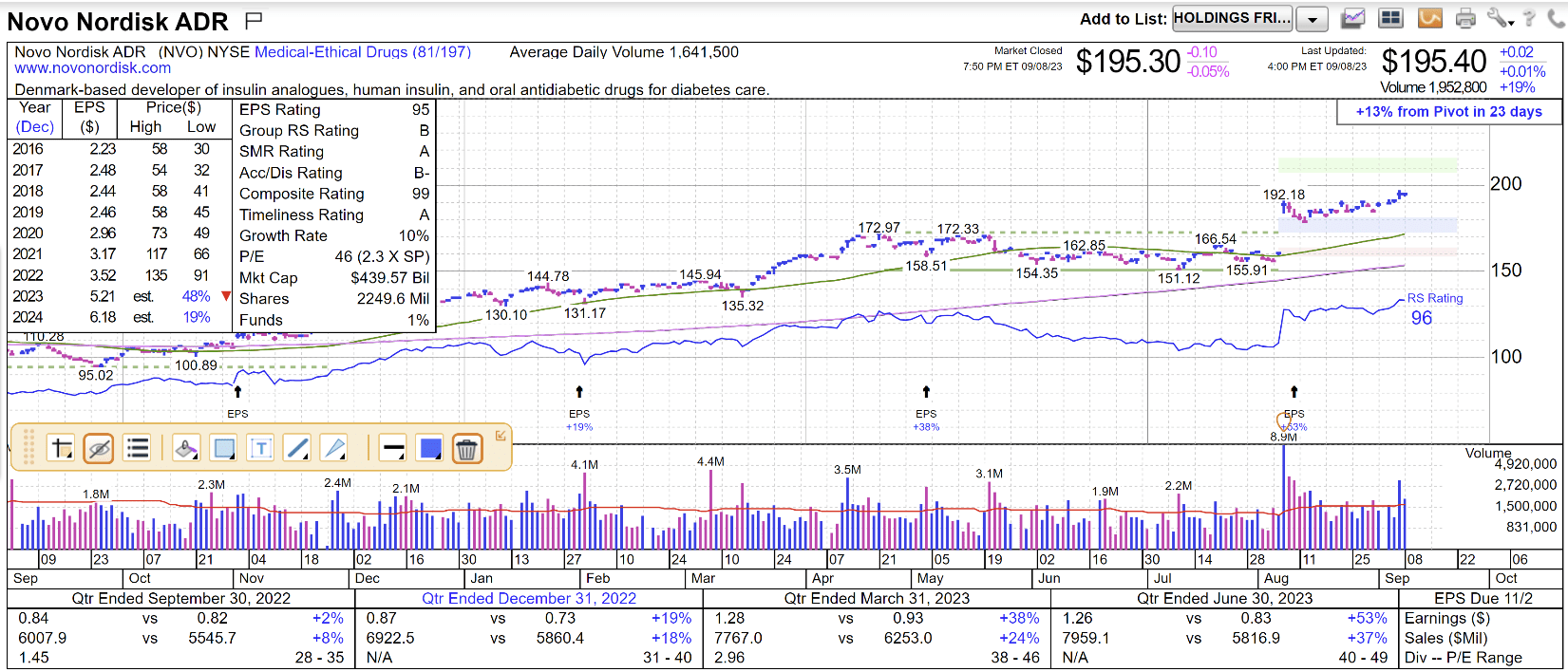This screenshot has width=1568, height=672.
Task: Grab the drawing toolbar dotted handle
Action: [x=28, y=448]
